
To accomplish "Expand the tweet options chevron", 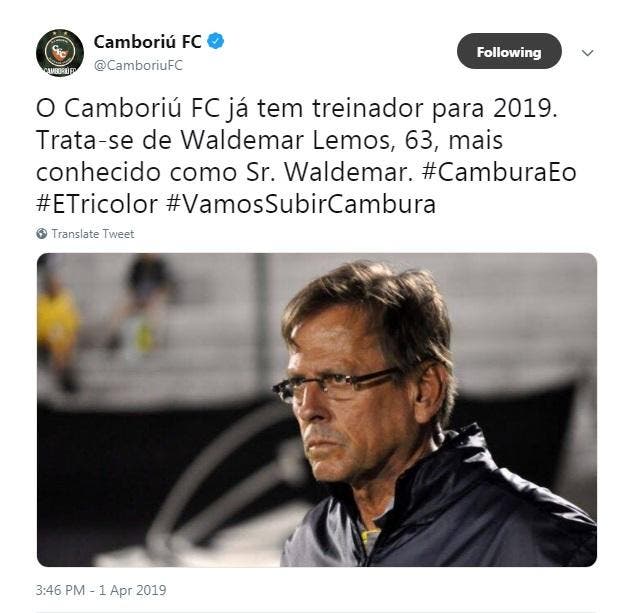I will point(587,53).
